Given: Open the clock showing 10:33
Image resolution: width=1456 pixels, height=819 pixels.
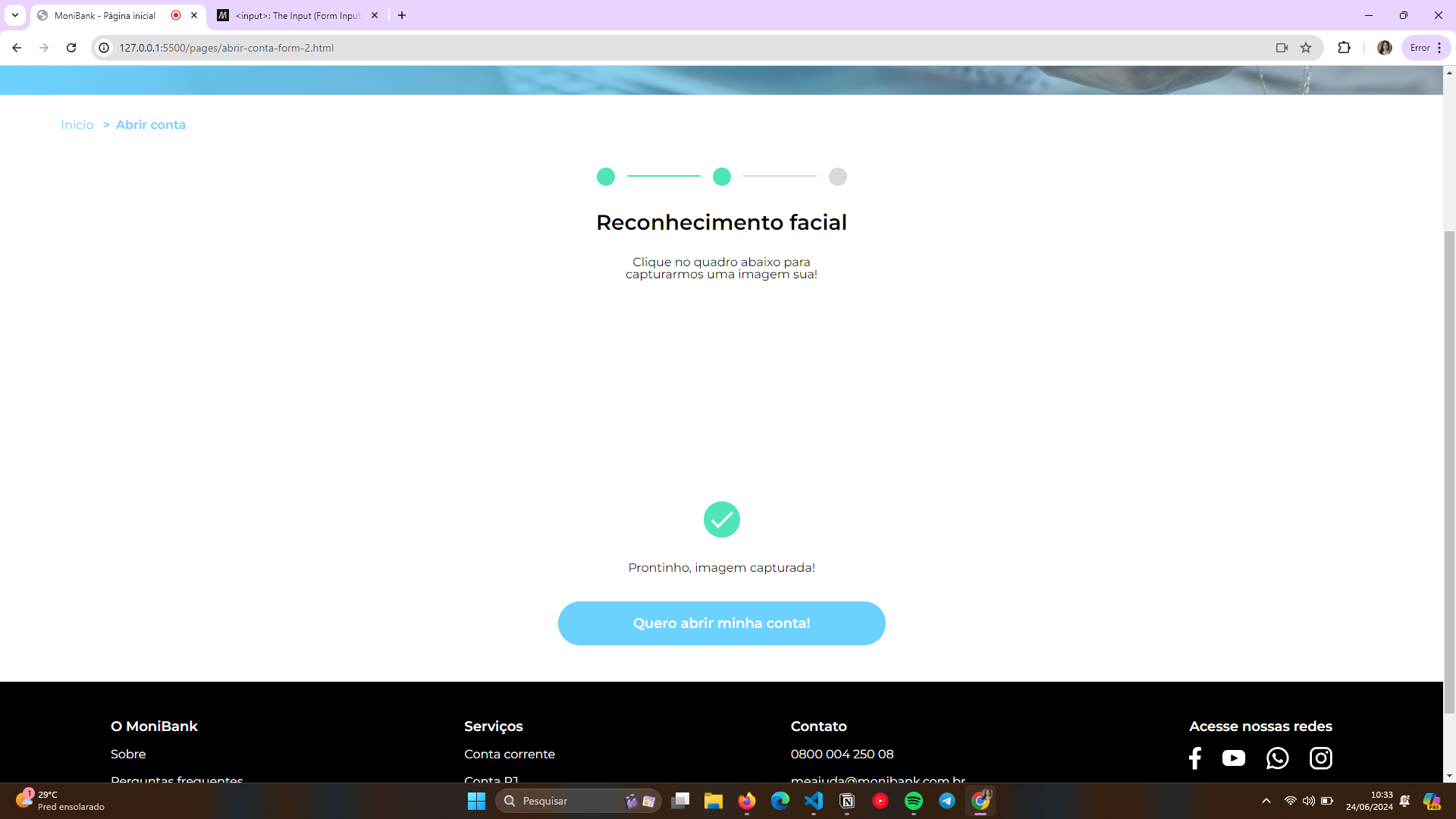Looking at the screenshot, I should click(1370, 801).
